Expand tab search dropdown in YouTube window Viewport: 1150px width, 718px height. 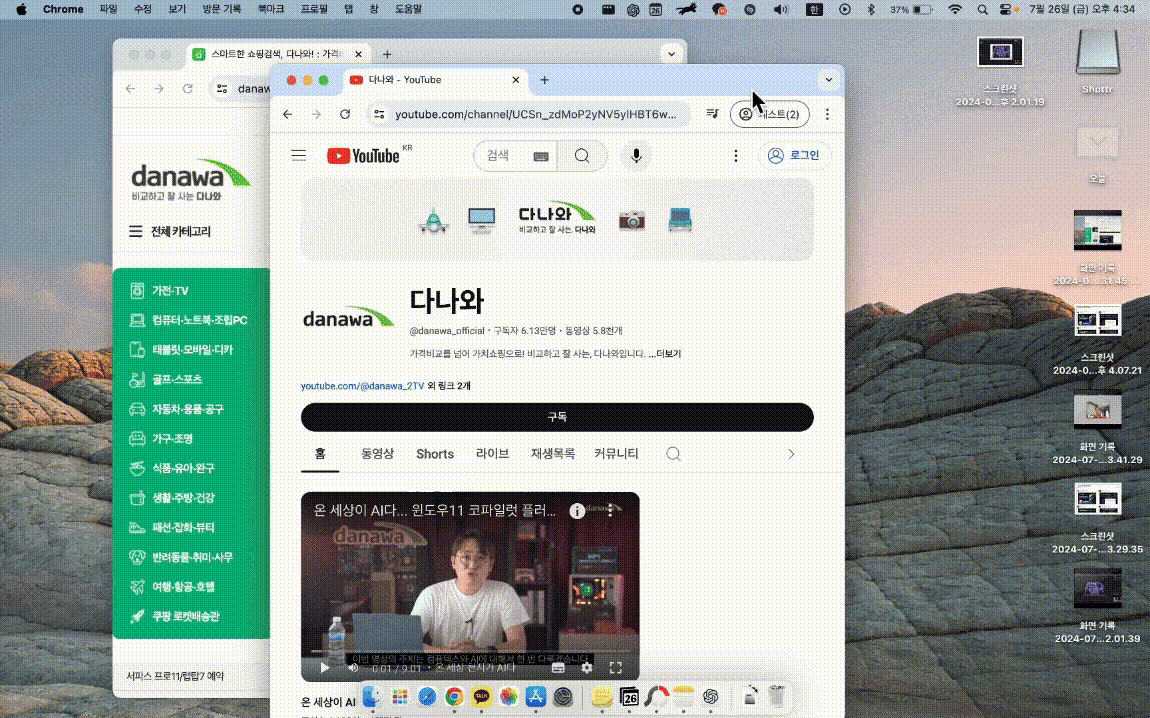829,80
